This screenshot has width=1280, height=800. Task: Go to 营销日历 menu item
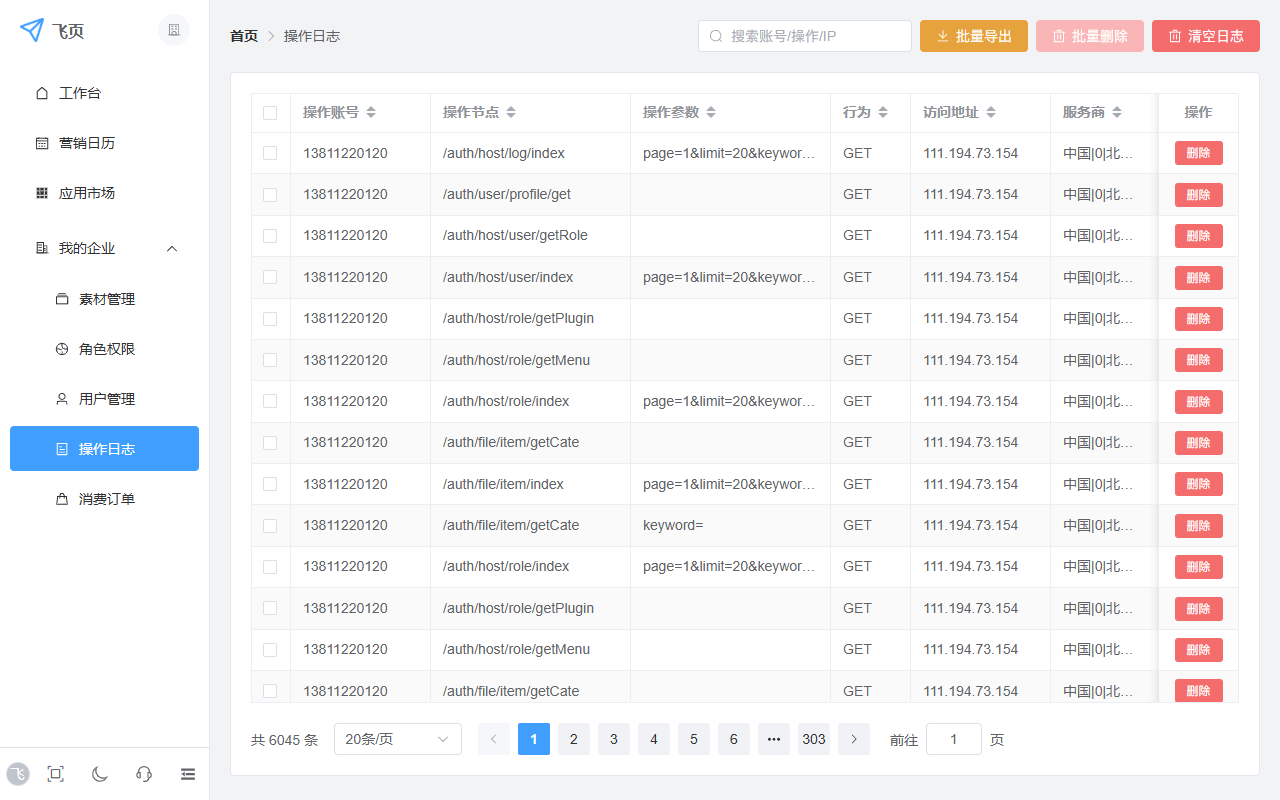pos(87,143)
